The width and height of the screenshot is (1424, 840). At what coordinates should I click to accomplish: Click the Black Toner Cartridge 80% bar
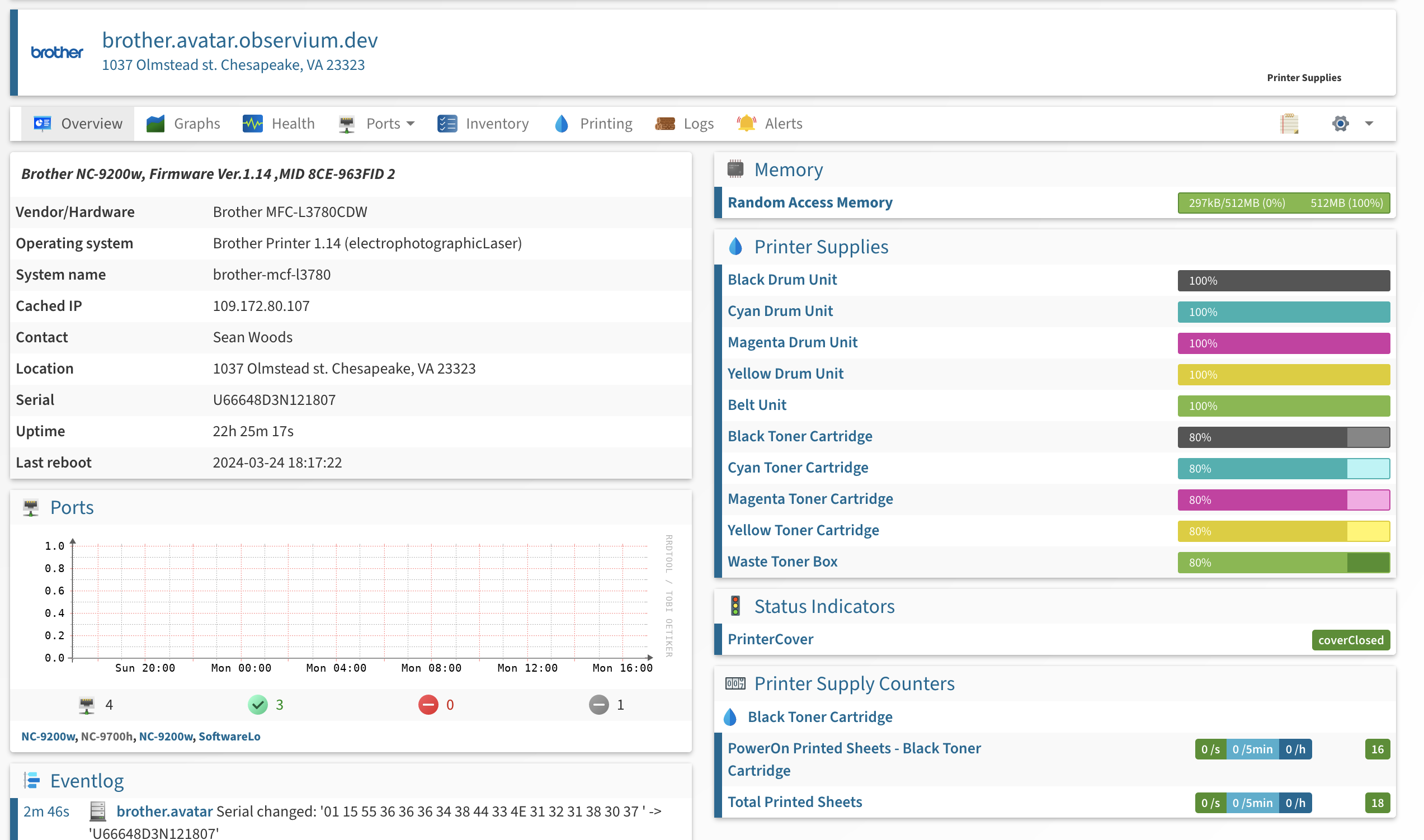[1284, 437]
